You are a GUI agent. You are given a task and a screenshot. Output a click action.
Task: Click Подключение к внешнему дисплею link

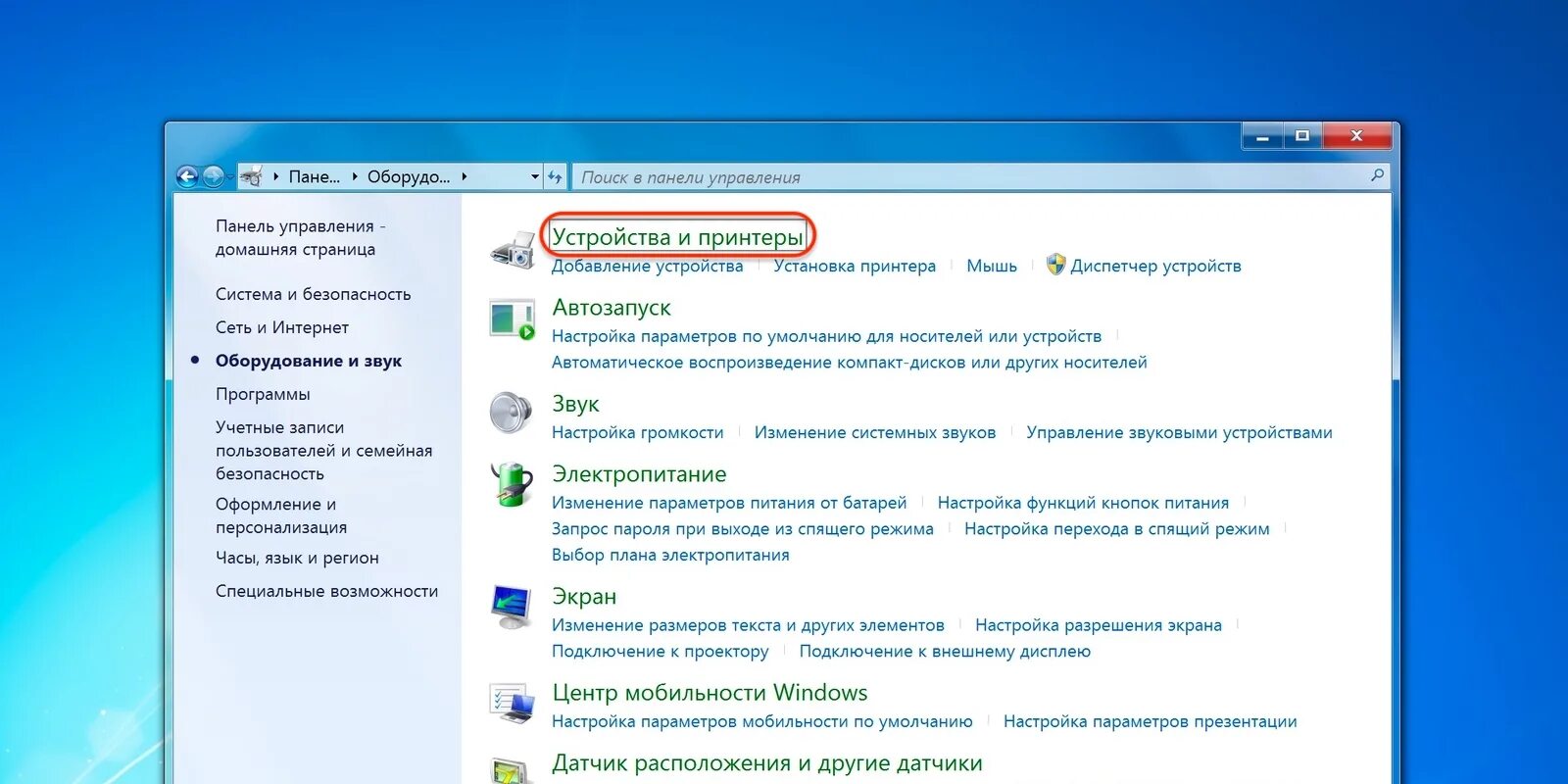[945, 652]
